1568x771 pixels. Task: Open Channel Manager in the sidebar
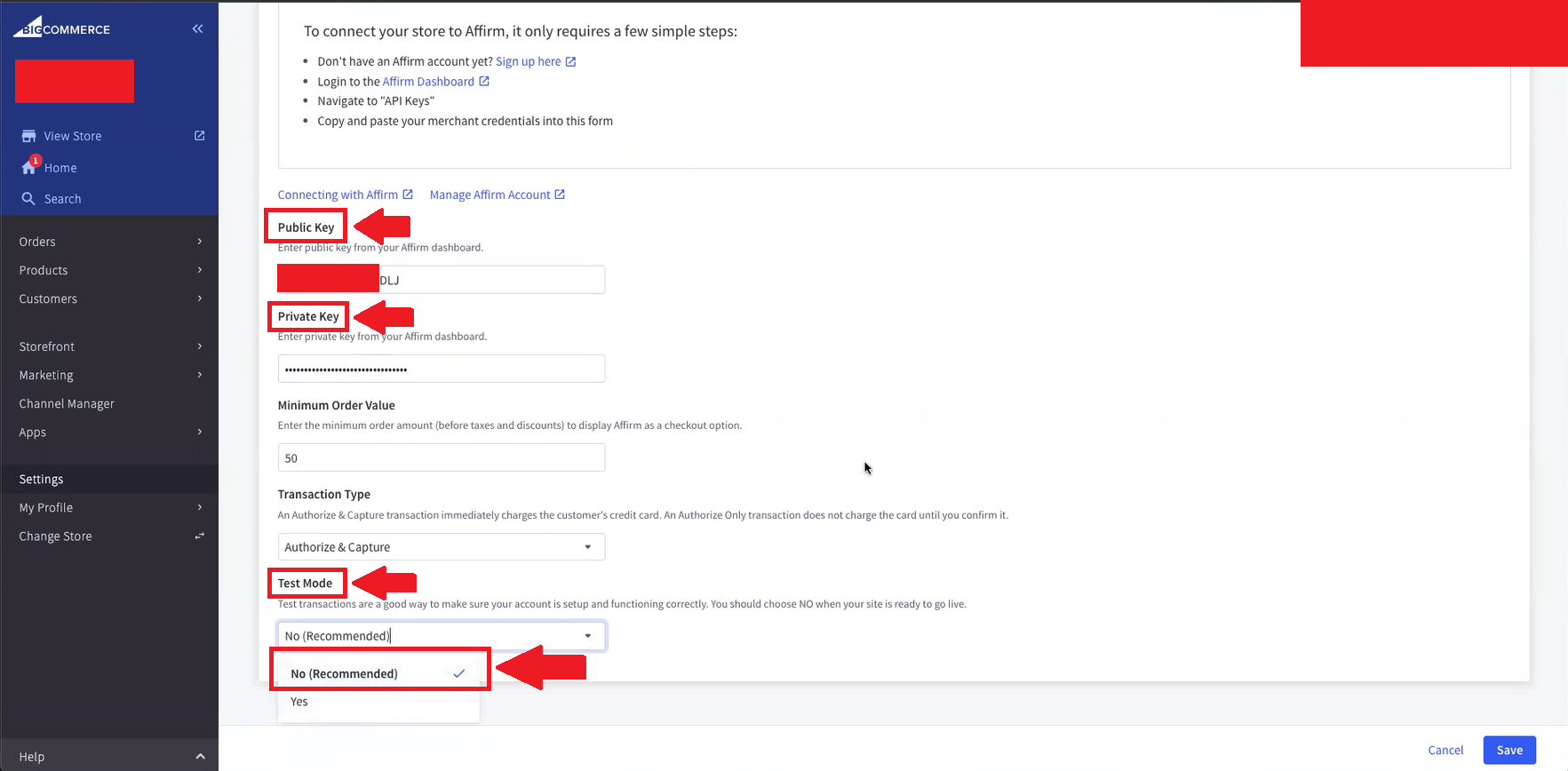67,403
